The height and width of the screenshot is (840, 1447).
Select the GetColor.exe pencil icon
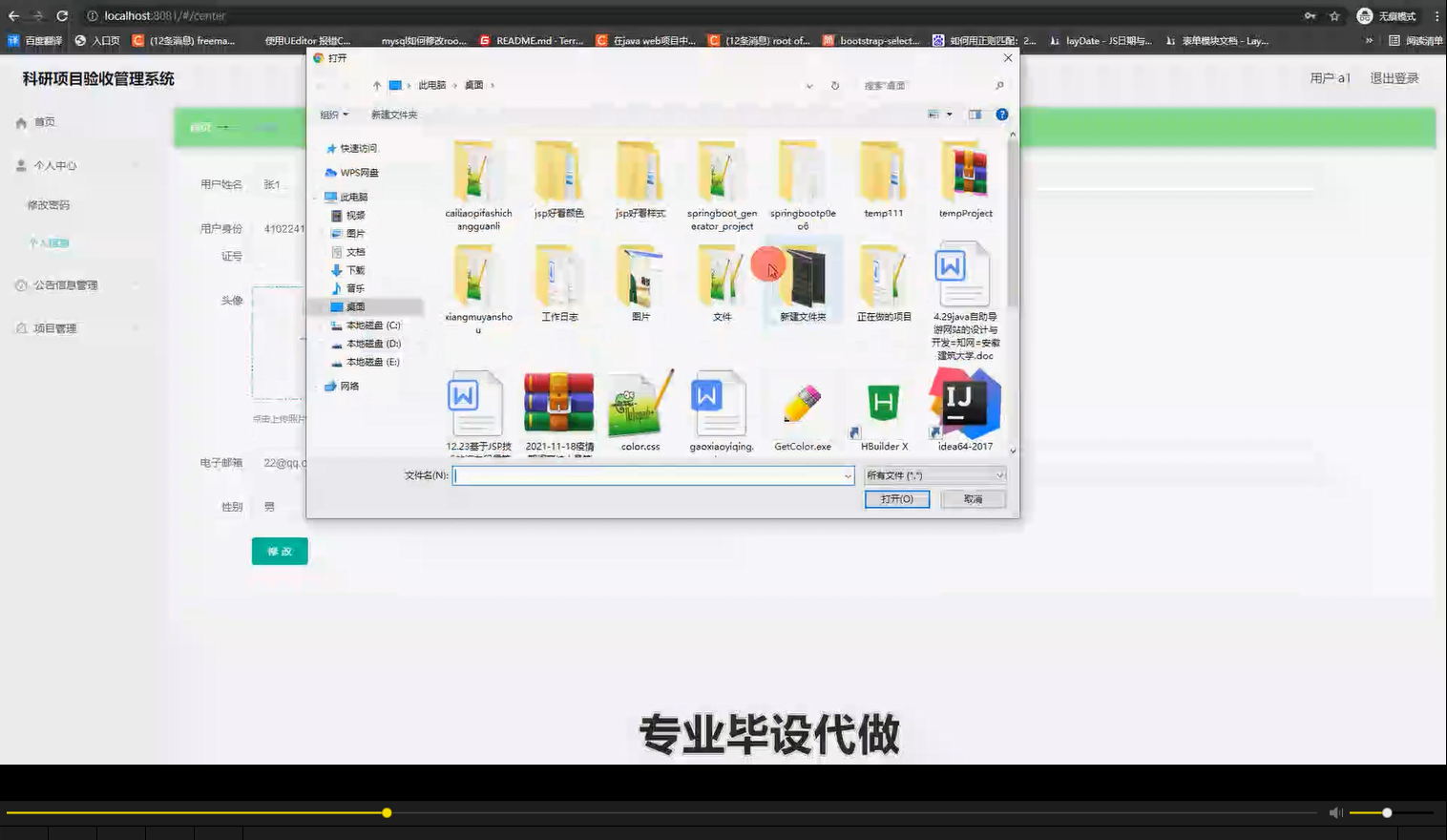pos(802,403)
